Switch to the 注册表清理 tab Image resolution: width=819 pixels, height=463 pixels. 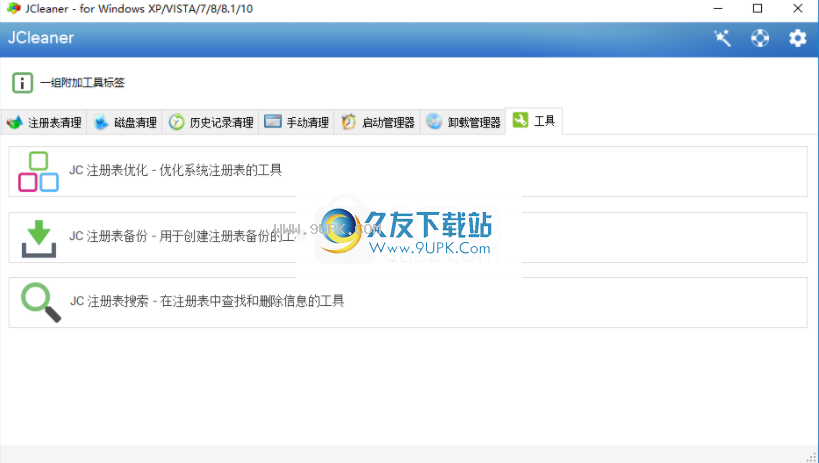coord(44,122)
